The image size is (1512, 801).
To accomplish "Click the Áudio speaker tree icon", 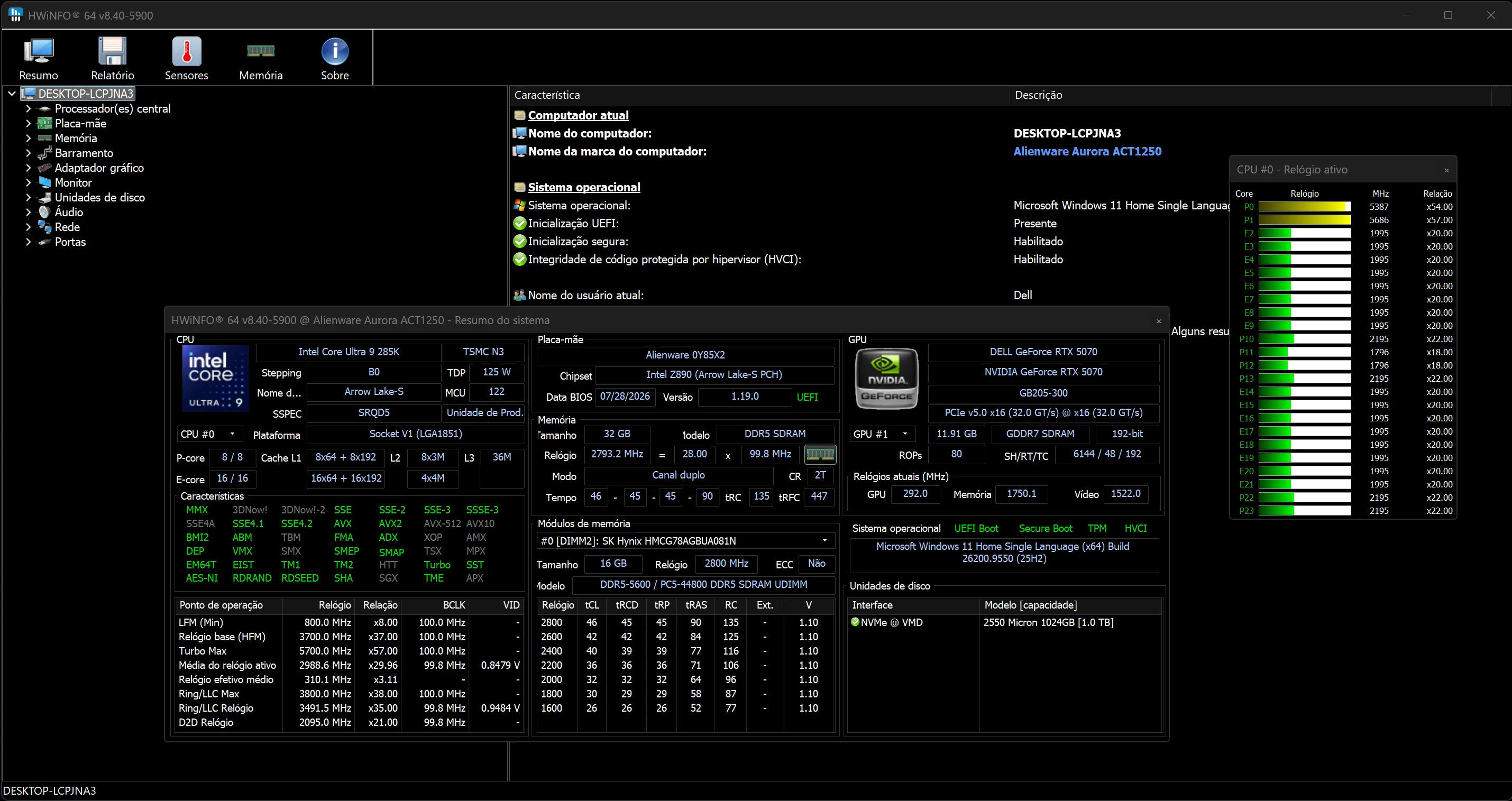I will click(44, 212).
